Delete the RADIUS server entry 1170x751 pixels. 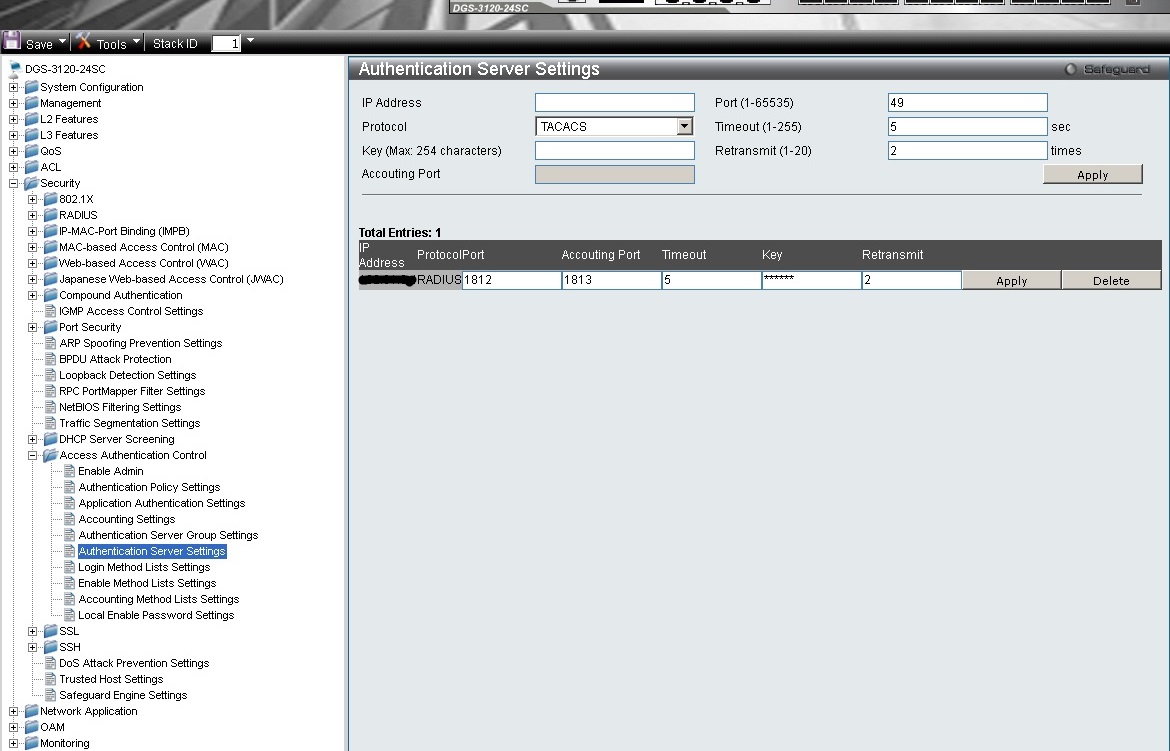(x=1111, y=281)
